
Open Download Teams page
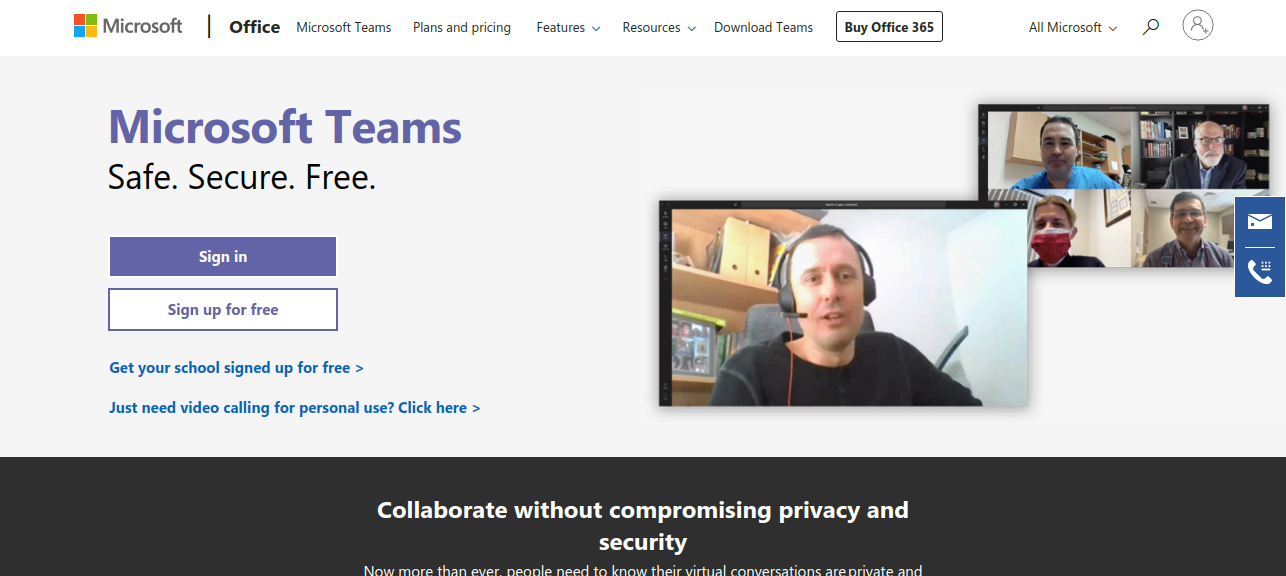[764, 27]
